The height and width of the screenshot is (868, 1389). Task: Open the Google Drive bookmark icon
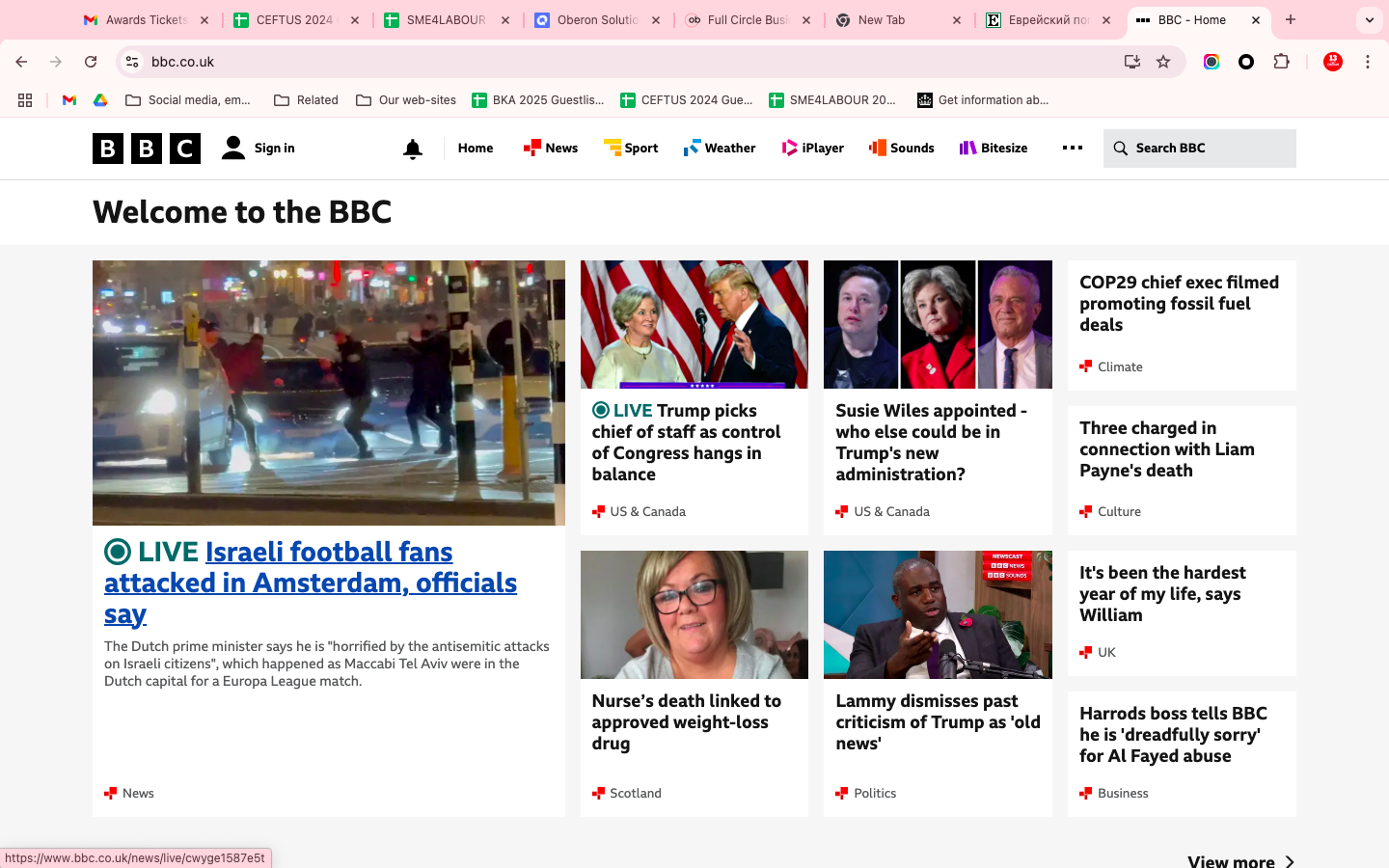[100, 100]
